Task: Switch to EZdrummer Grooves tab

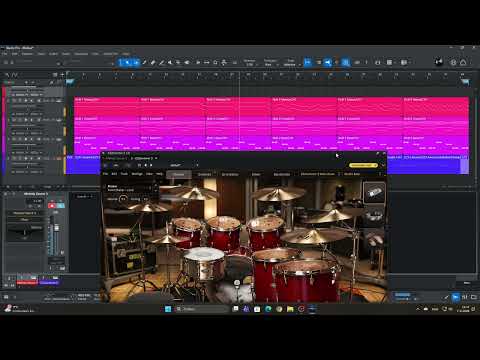Action: pos(205,174)
